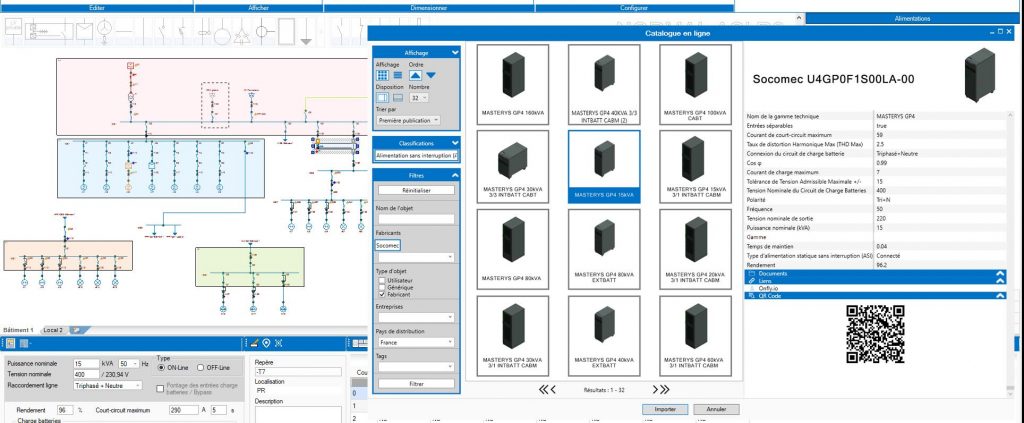
Task: Open the Tags dropdown
Action: click(x=416, y=367)
